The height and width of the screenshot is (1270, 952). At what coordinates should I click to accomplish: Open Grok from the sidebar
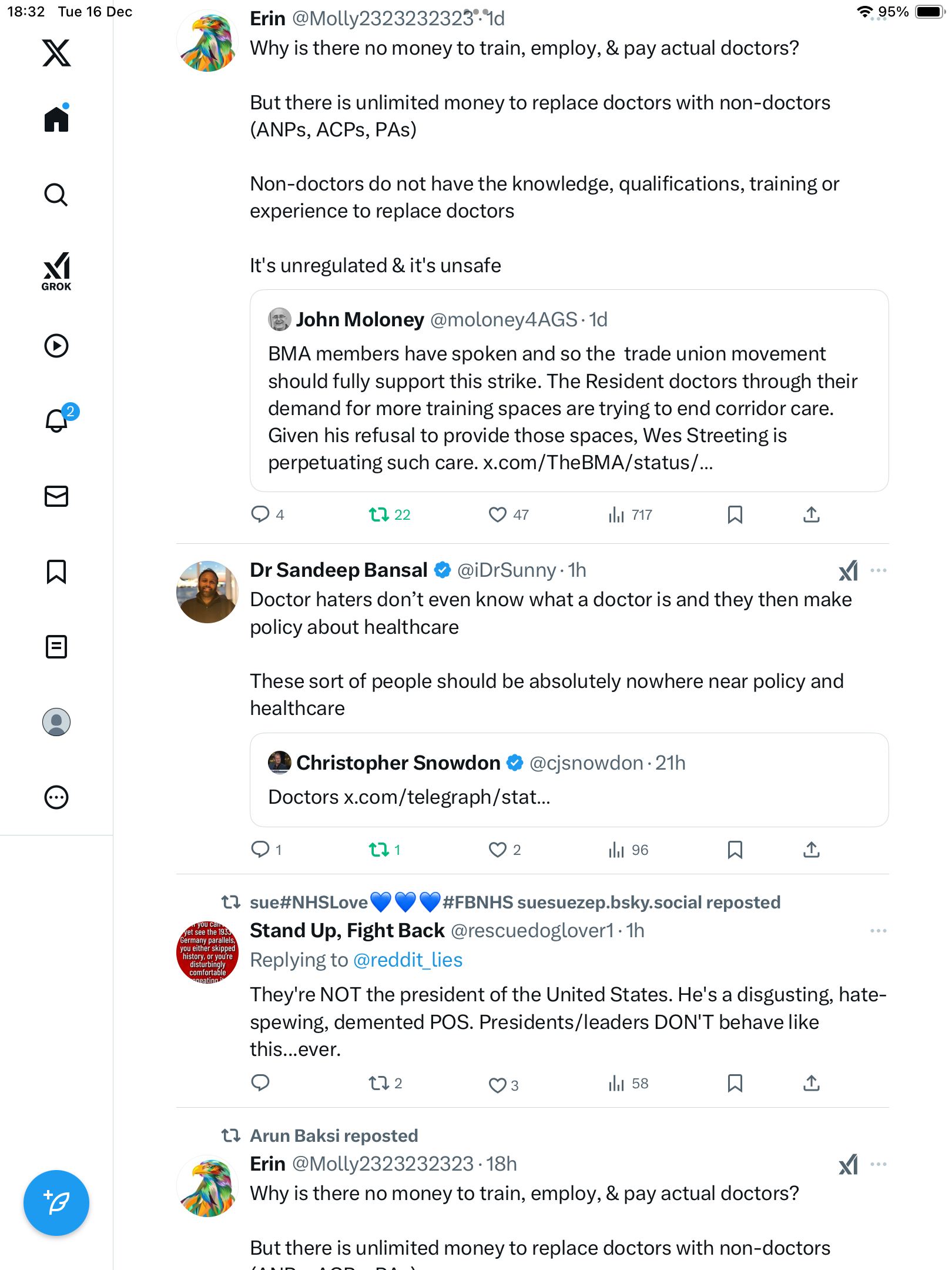click(x=56, y=271)
